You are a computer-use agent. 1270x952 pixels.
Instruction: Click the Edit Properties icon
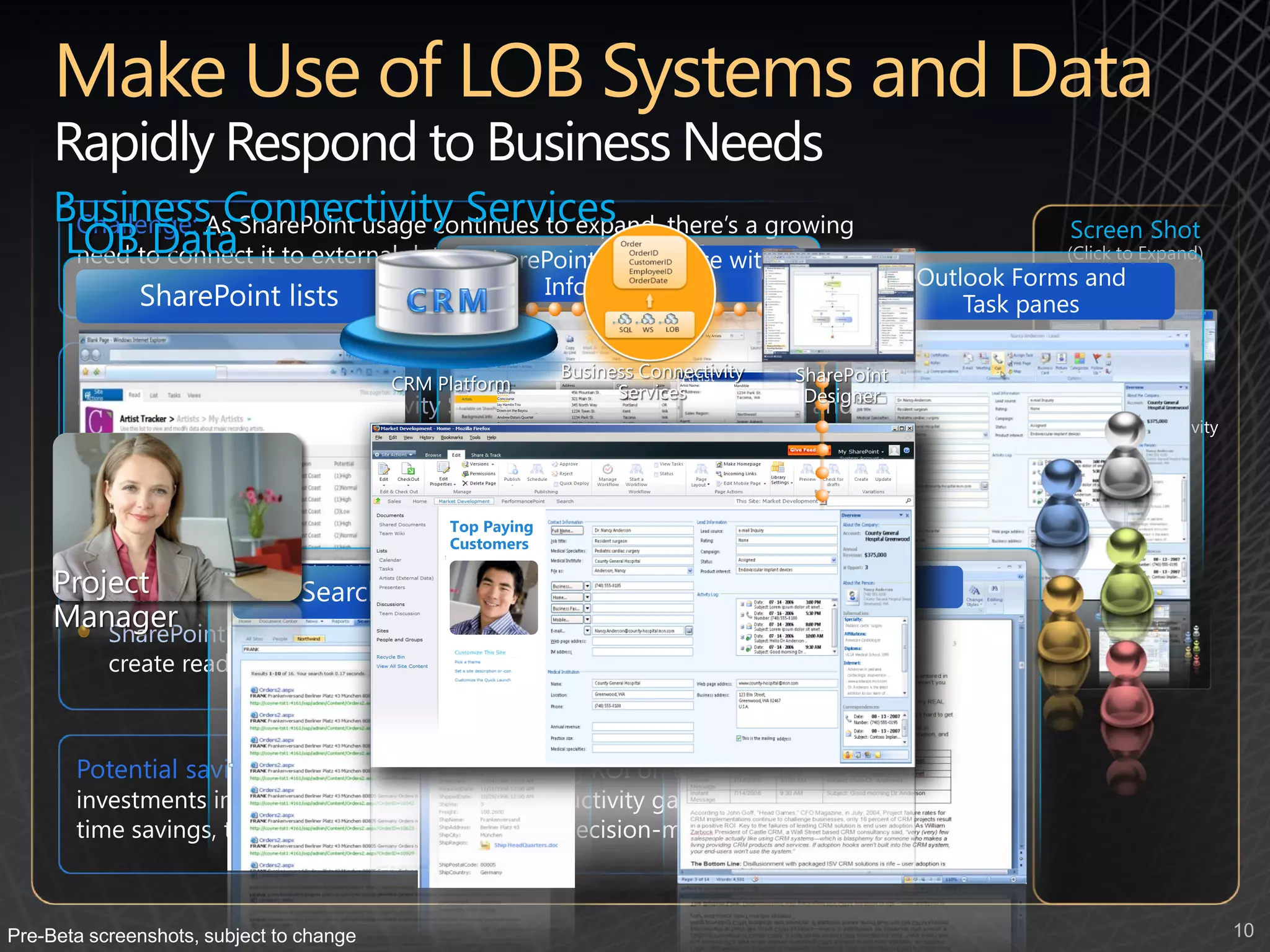coord(443,469)
